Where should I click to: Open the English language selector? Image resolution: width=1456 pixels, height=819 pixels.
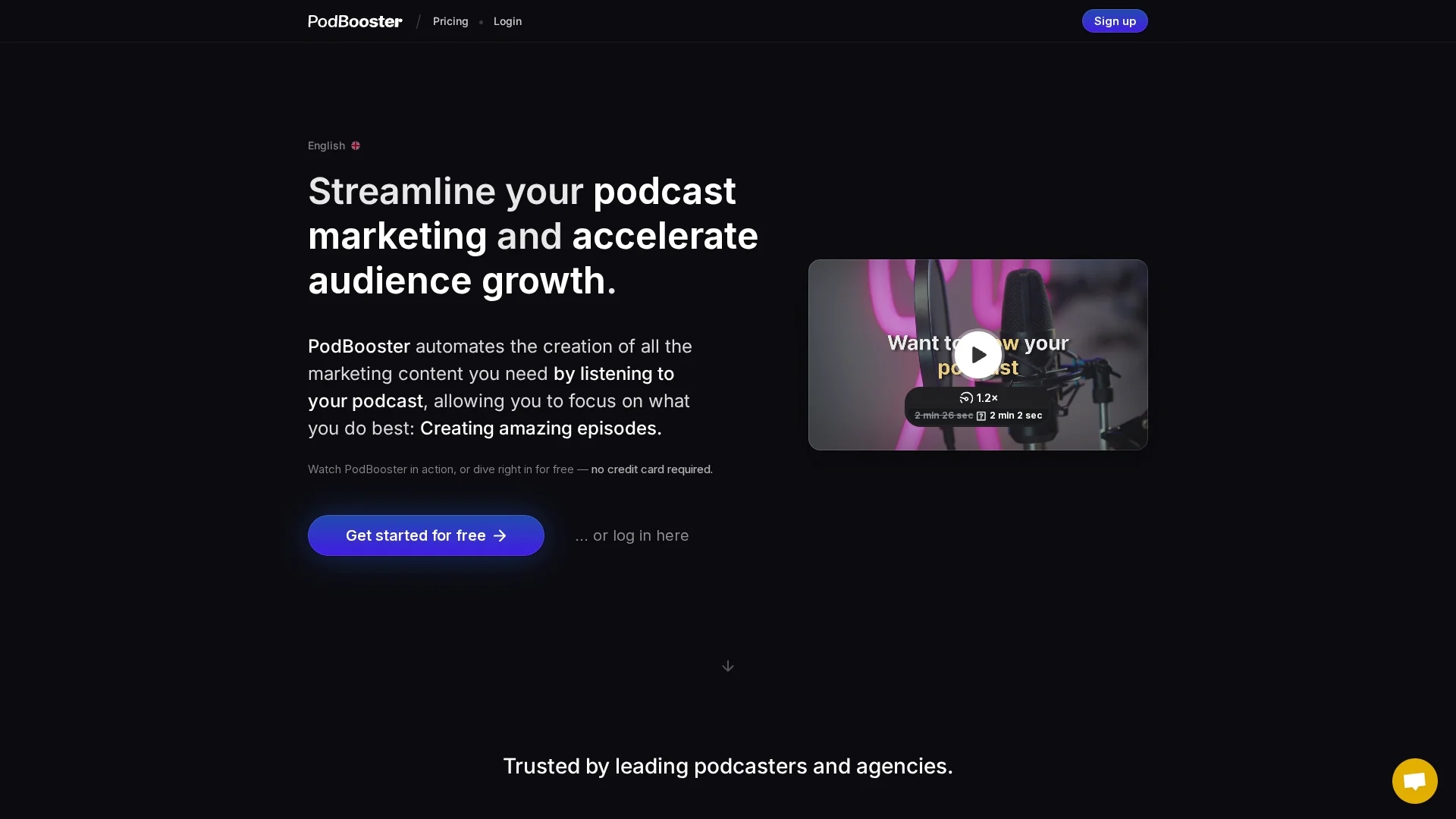click(334, 146)
